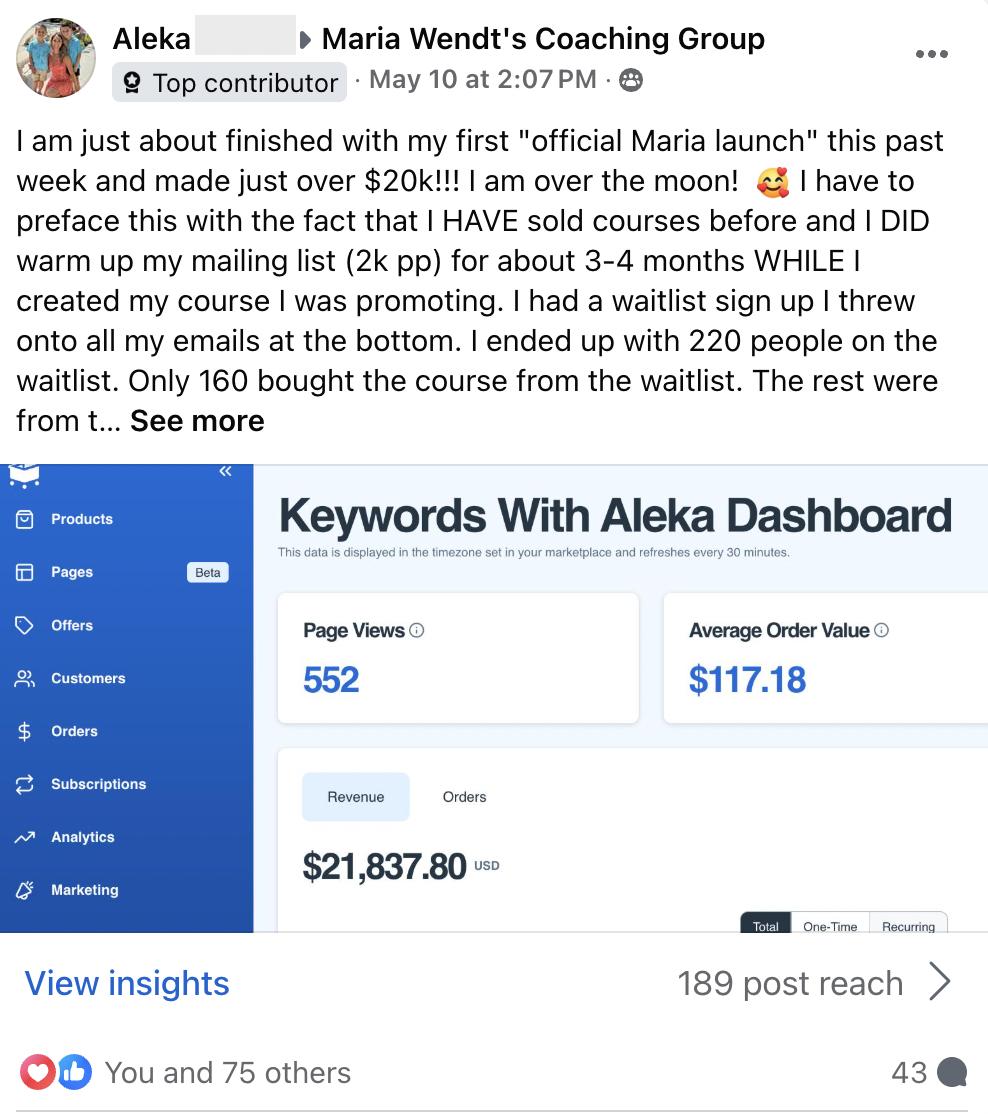Click the 43 comments bubble icon
The image size is (988, 1114).
pos(952,1073)
